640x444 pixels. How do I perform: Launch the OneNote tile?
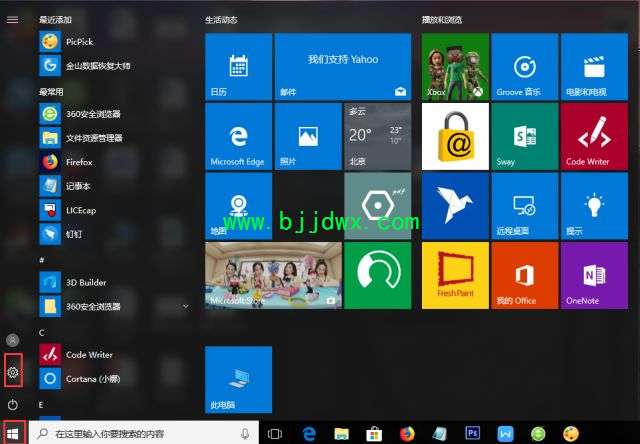pyautogui.click(x=594, y=275)
